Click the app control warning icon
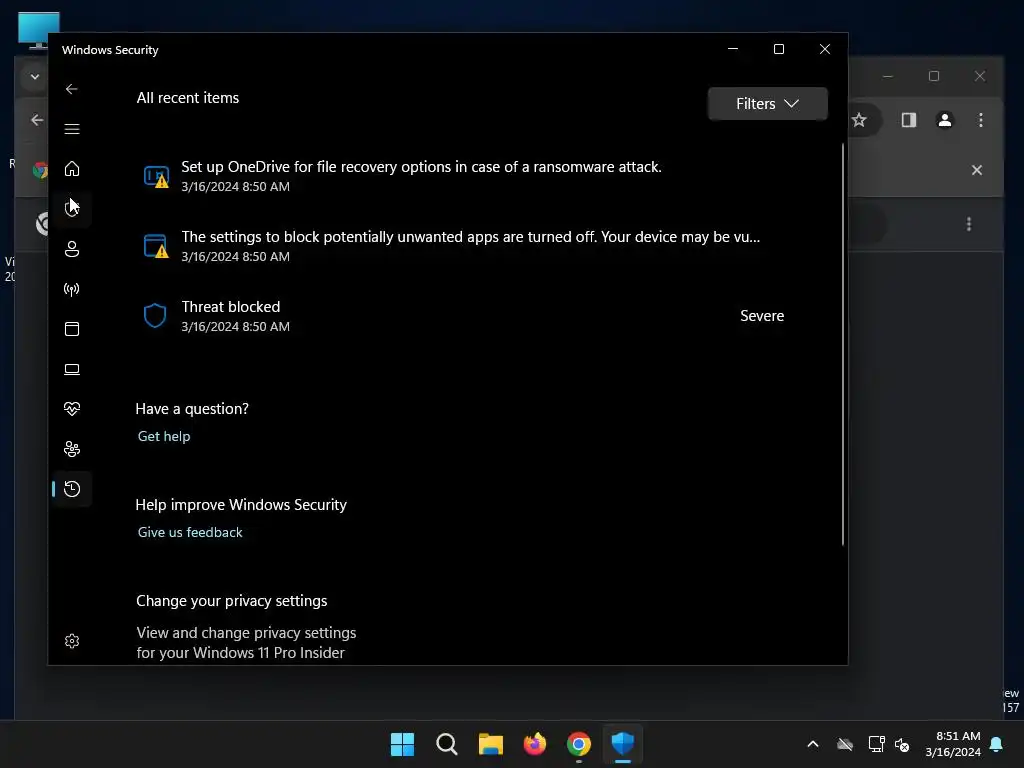 [156, 246]
